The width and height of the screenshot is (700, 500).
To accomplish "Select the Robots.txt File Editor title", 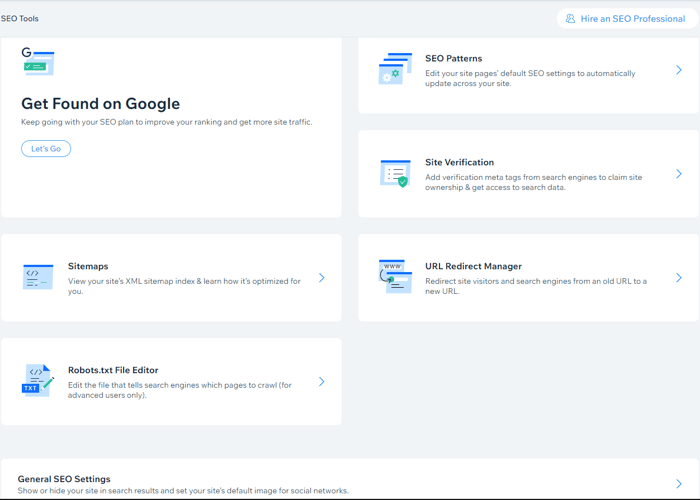I will 113,370.
